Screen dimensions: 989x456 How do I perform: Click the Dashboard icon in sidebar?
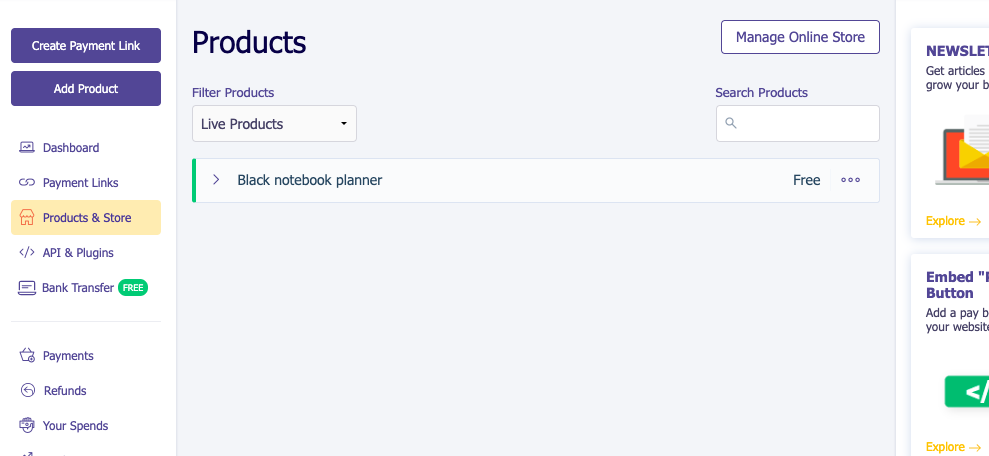pos(27,148)
